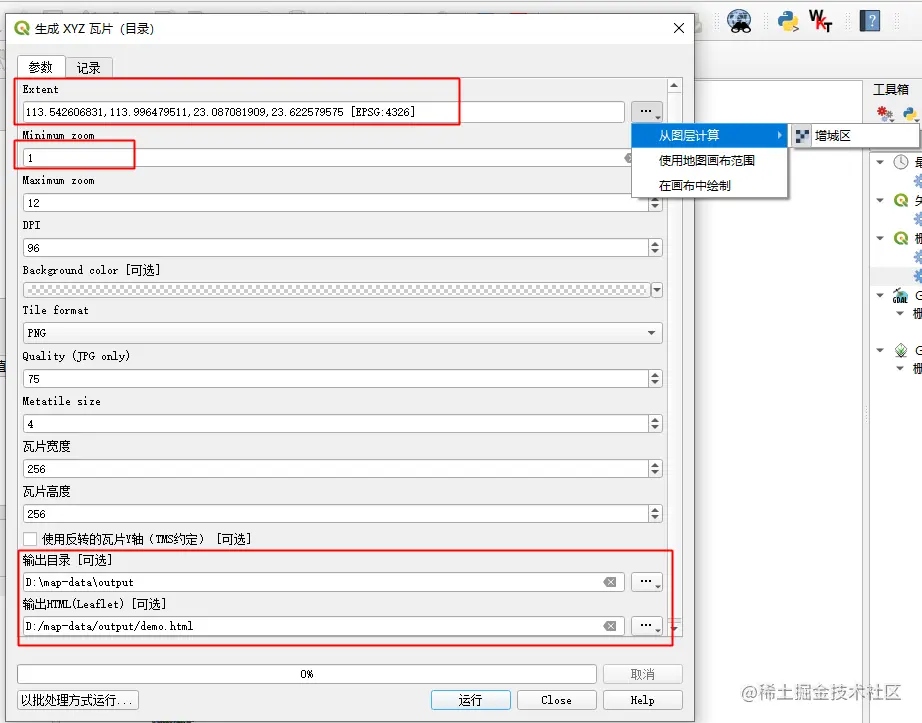Select 使用地图画布范围 menu entry
Screen dimensions: 922x723
point(709,160)
